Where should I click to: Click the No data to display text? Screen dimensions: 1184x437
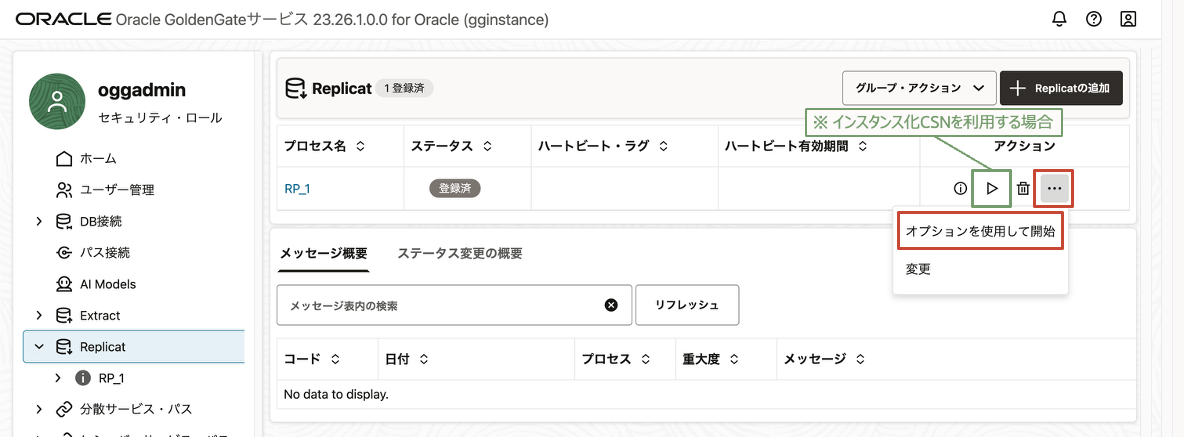click(x=336, y=394)
